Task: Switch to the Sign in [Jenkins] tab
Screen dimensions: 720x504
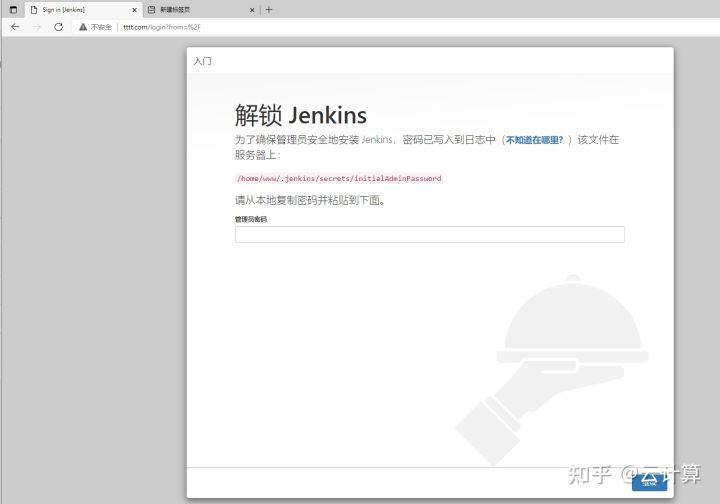Action: click(84, 10)
